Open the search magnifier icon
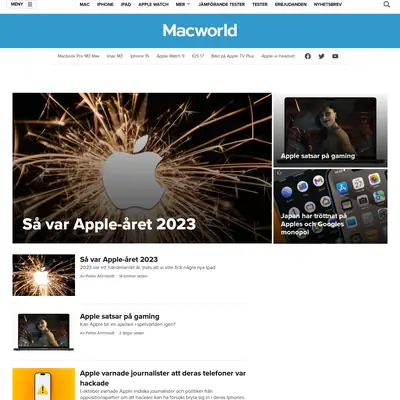 (x=387, y=4)
